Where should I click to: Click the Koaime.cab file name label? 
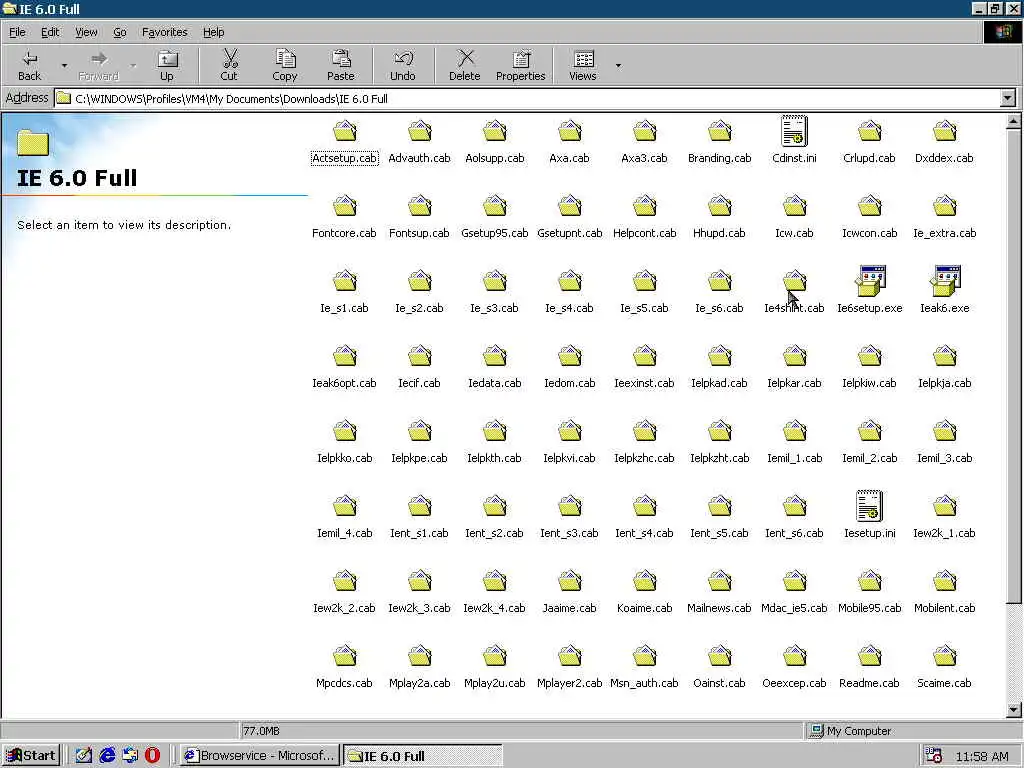point(645,608)
